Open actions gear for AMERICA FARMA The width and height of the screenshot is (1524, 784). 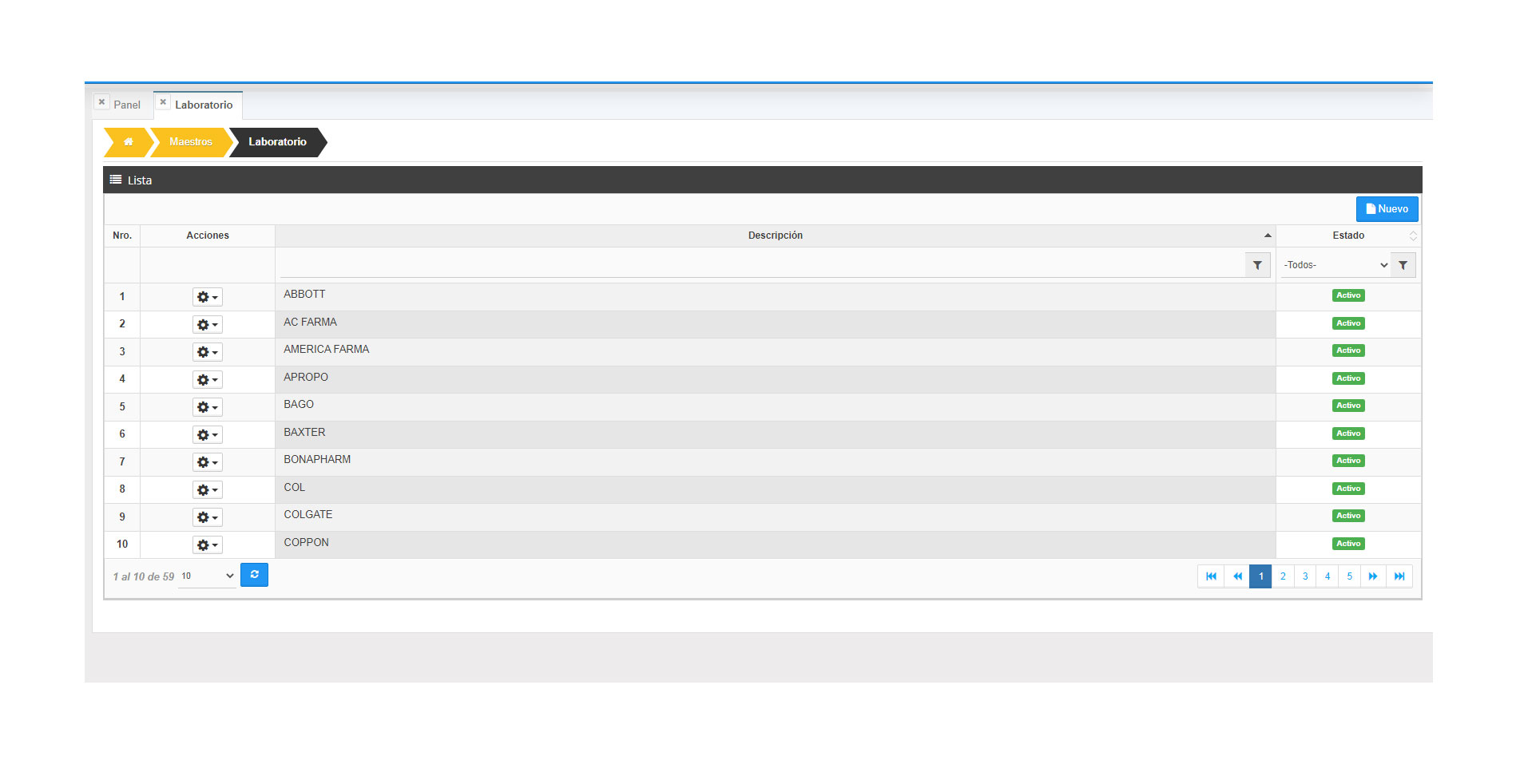[x=207, y=352]
